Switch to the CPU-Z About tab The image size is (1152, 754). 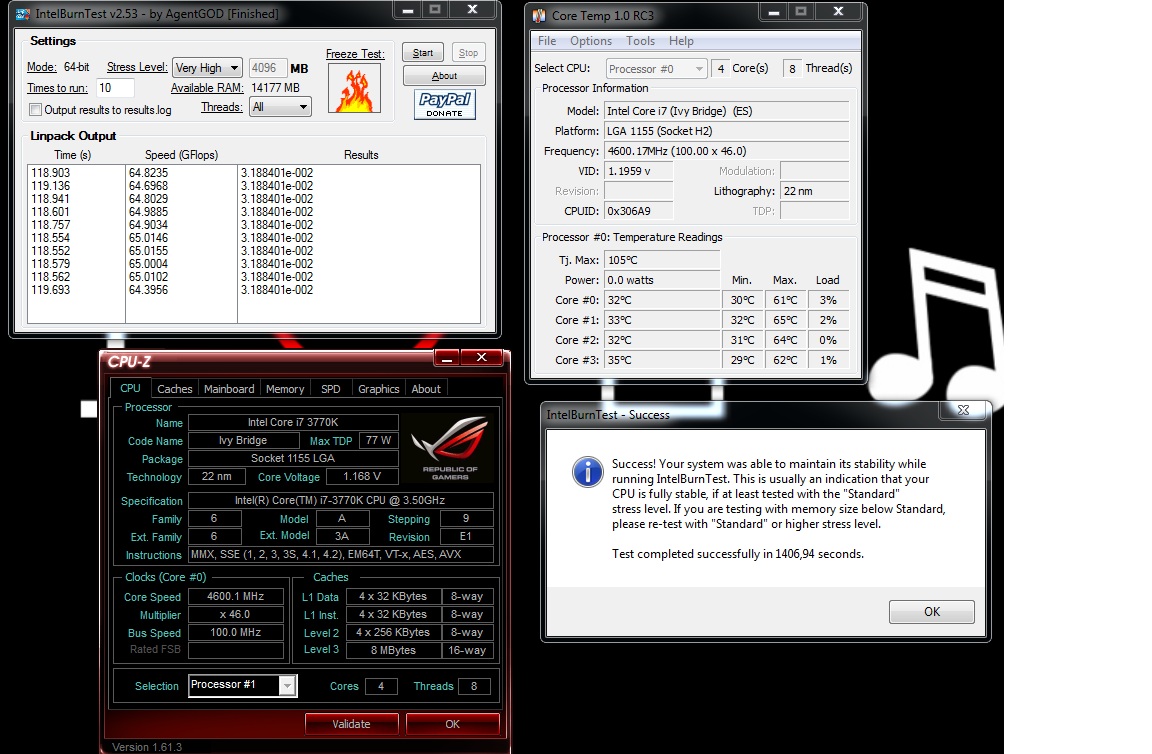426,389
